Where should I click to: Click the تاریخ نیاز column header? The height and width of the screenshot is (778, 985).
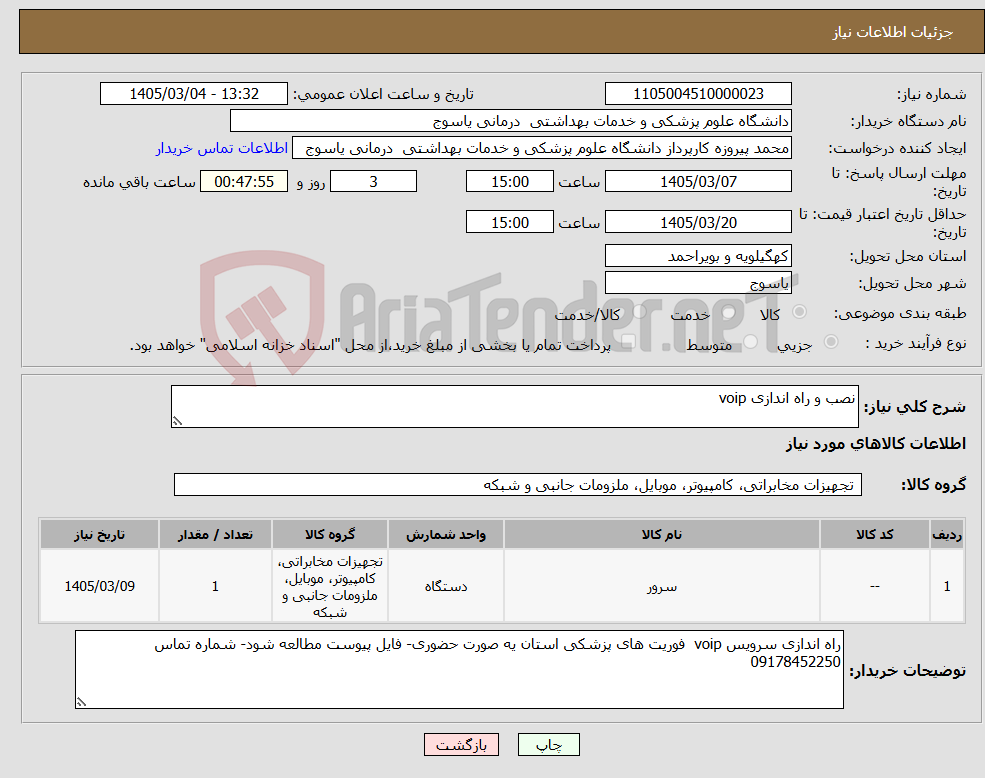point(99,534)
